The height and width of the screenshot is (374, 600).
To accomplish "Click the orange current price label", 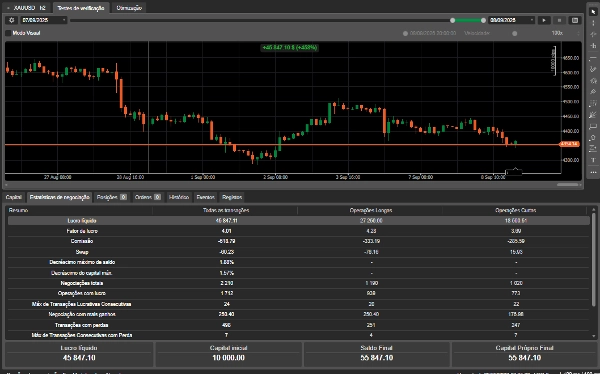I will (x=570, y=144).
